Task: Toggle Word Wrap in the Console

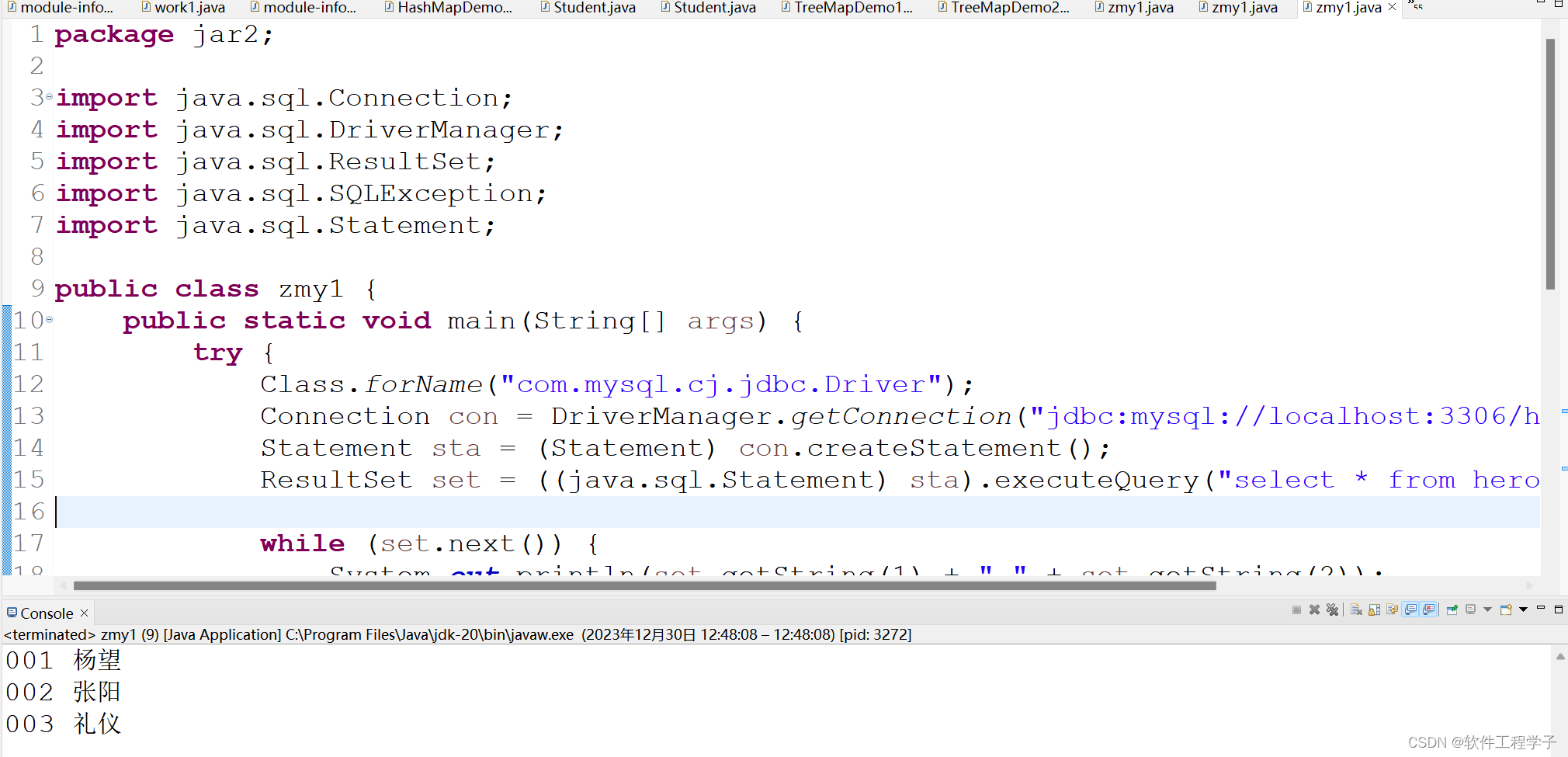Action: coord(1392,610)
